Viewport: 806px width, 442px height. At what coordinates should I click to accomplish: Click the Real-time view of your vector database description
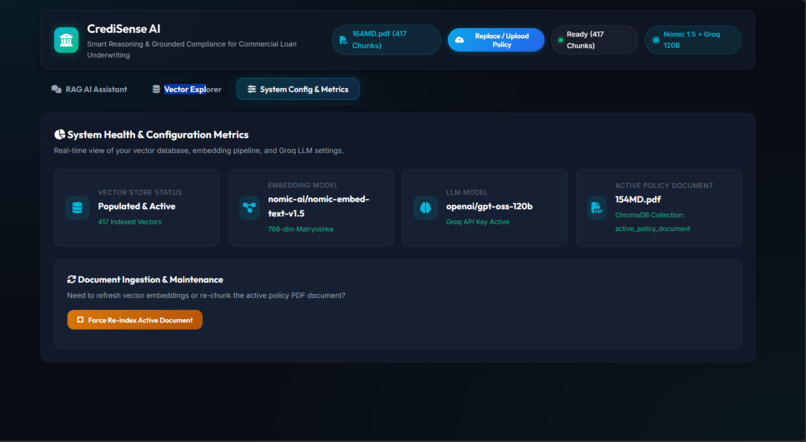(x=198, y=151)
